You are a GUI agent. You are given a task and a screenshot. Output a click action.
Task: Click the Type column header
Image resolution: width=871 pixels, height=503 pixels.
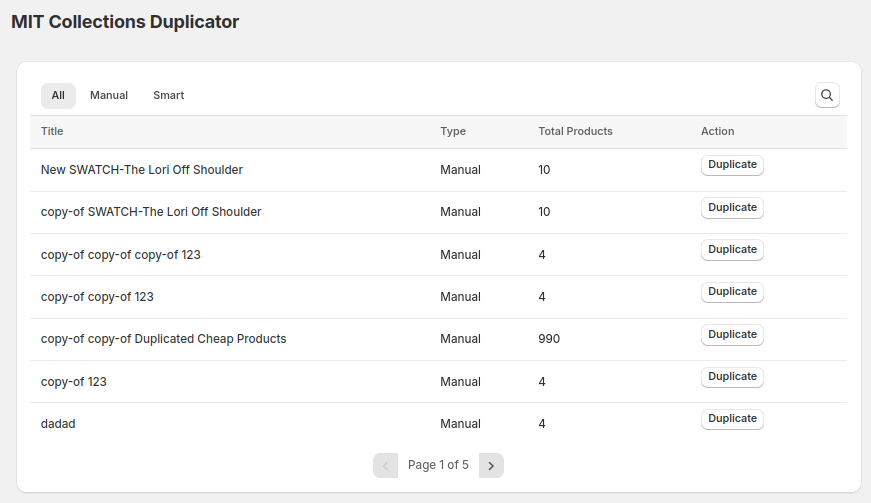[x=453, y=132]
